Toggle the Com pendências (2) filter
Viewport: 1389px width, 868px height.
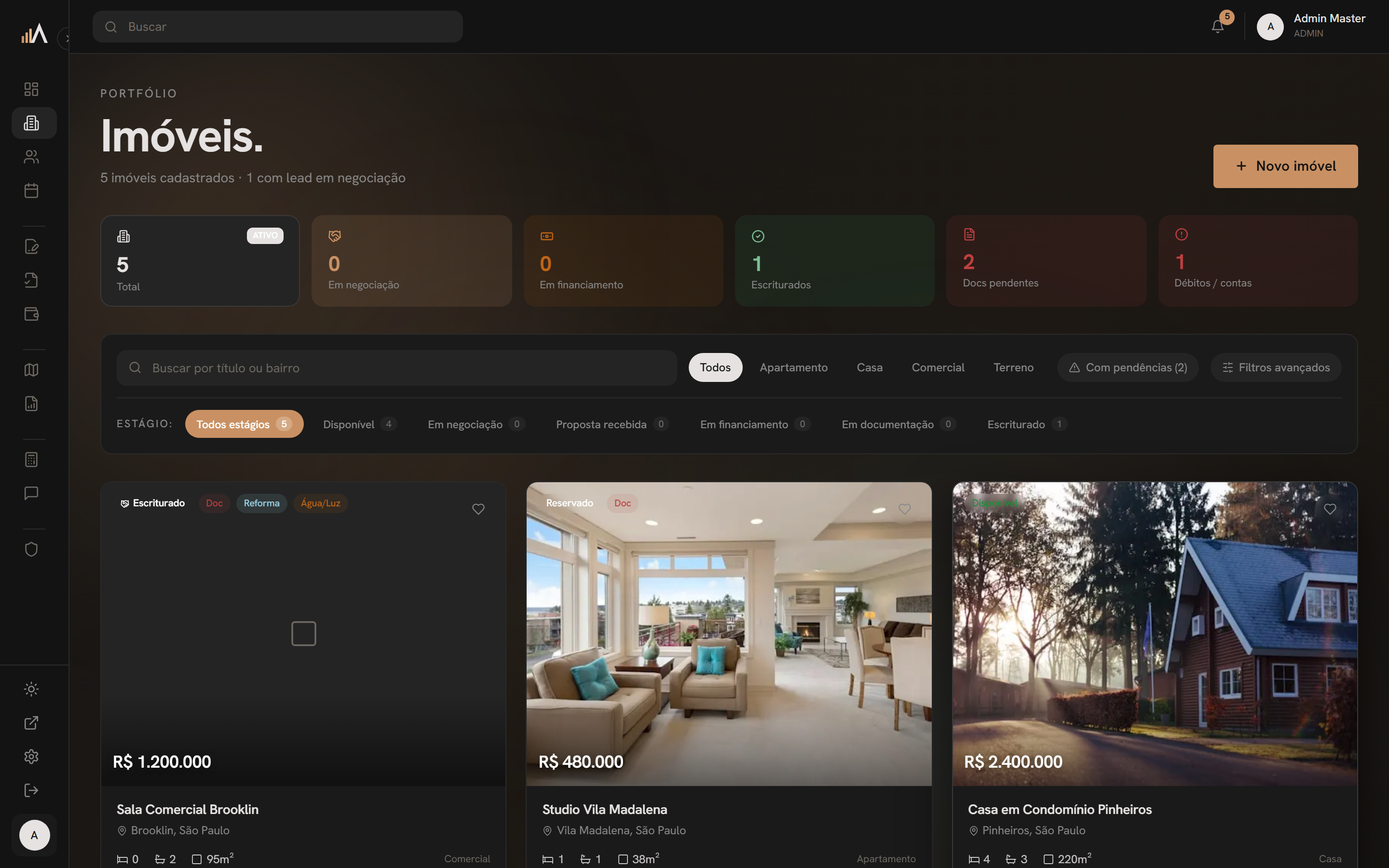(1128, 367)
